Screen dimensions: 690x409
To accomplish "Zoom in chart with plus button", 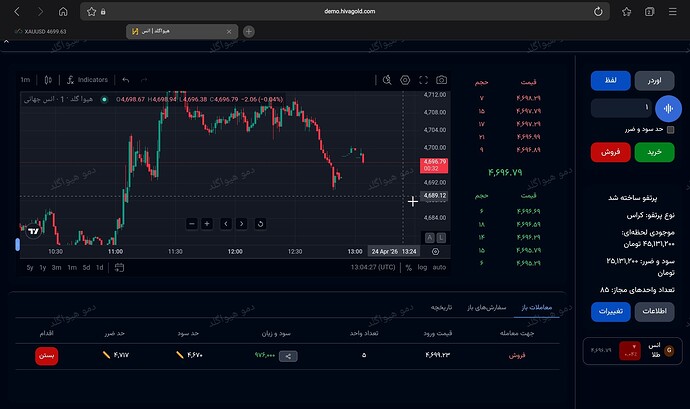I will pyautogui.click(x=207, y=224).
